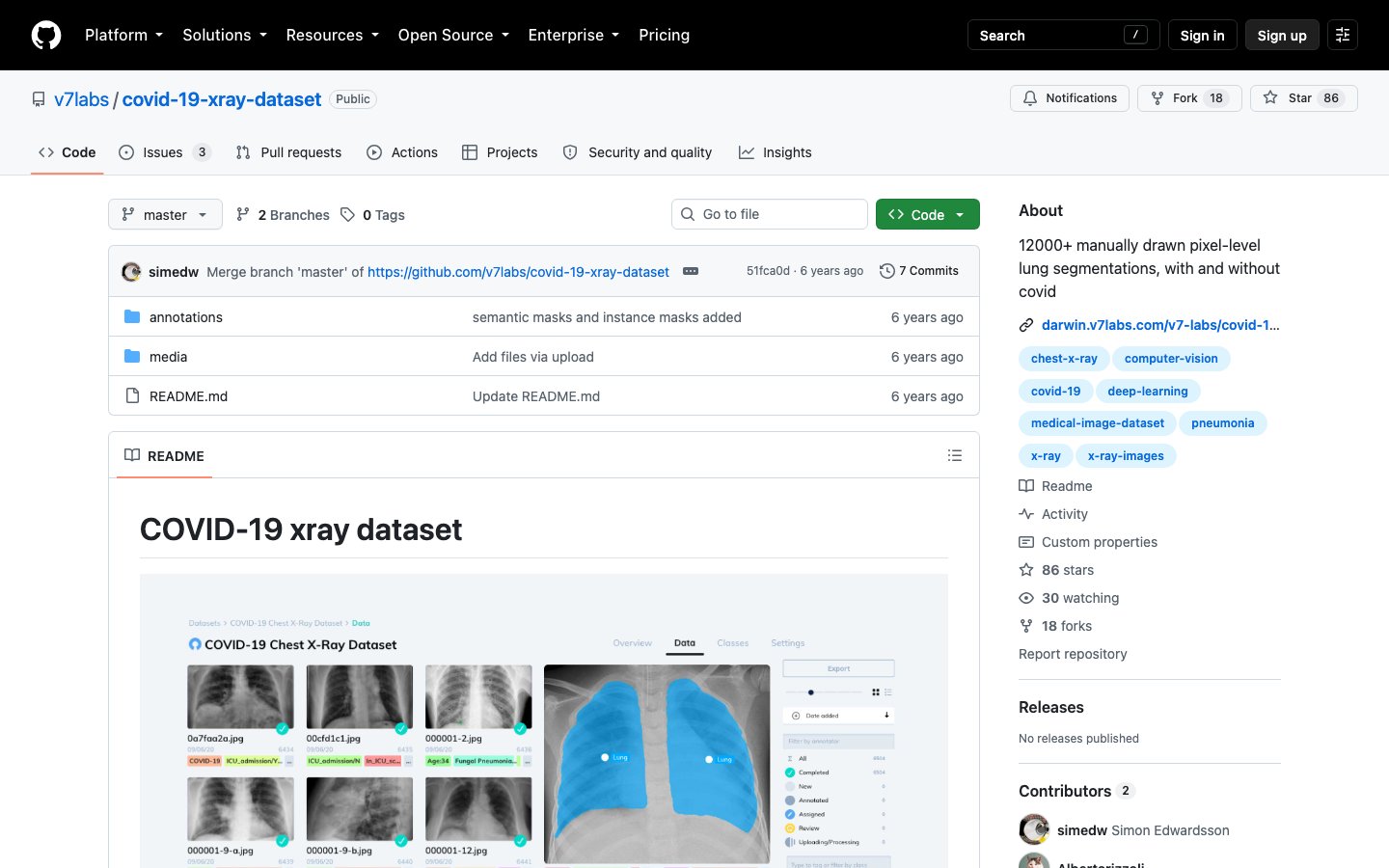Click the medical-image-dataset topic tag
This screenshot has height=868, width=1389.
coord(1098,423)
